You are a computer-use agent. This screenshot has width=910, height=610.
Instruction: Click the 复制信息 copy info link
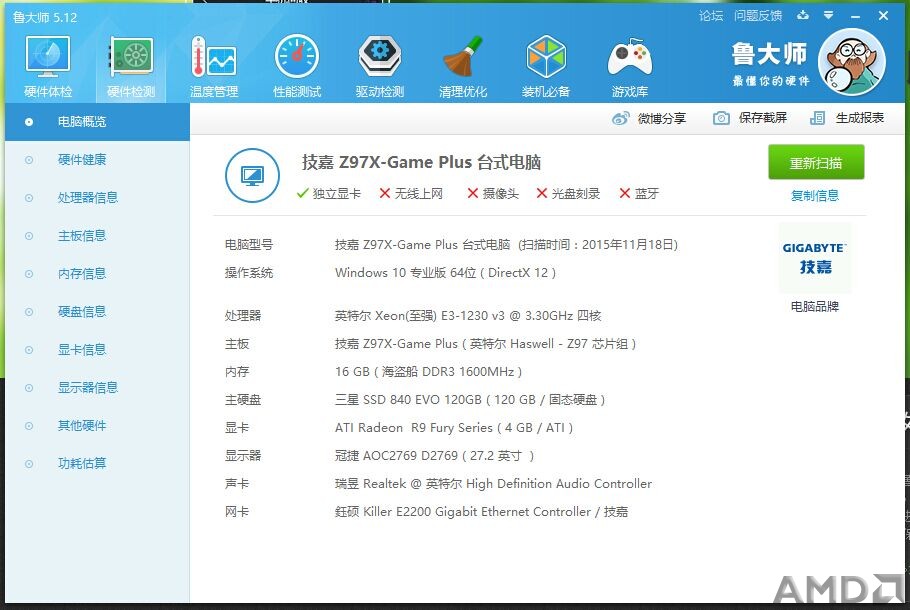click(815, 196)
